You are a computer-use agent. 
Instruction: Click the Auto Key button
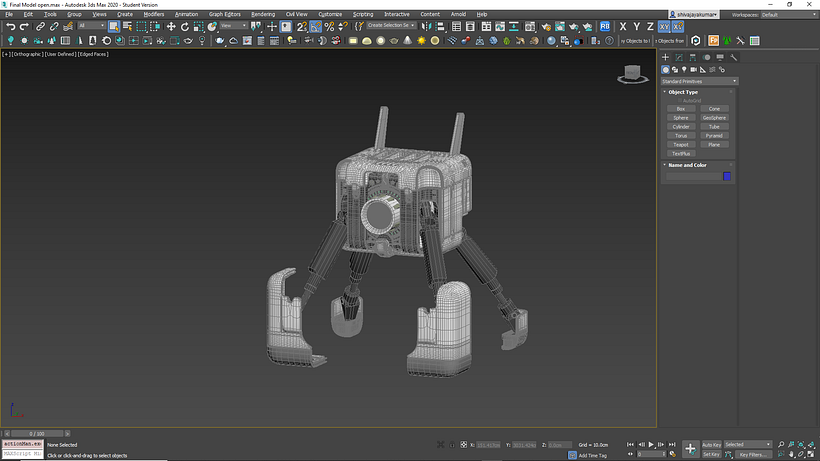coord(711,445)
